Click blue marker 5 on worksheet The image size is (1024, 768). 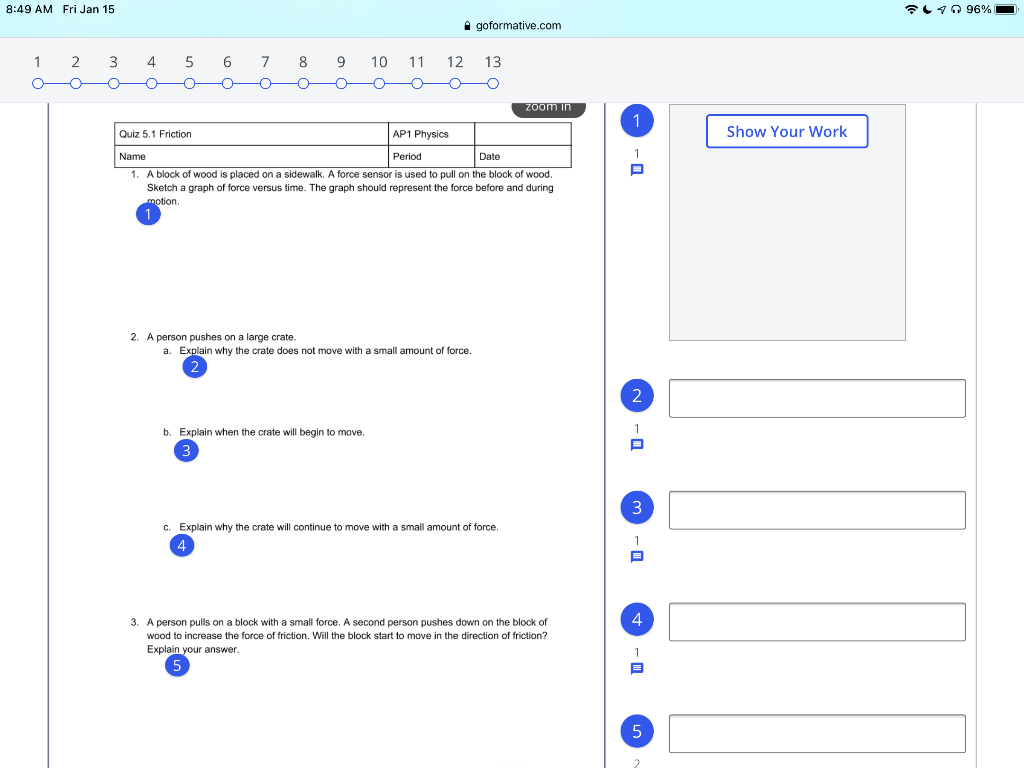tap(177, 665)
